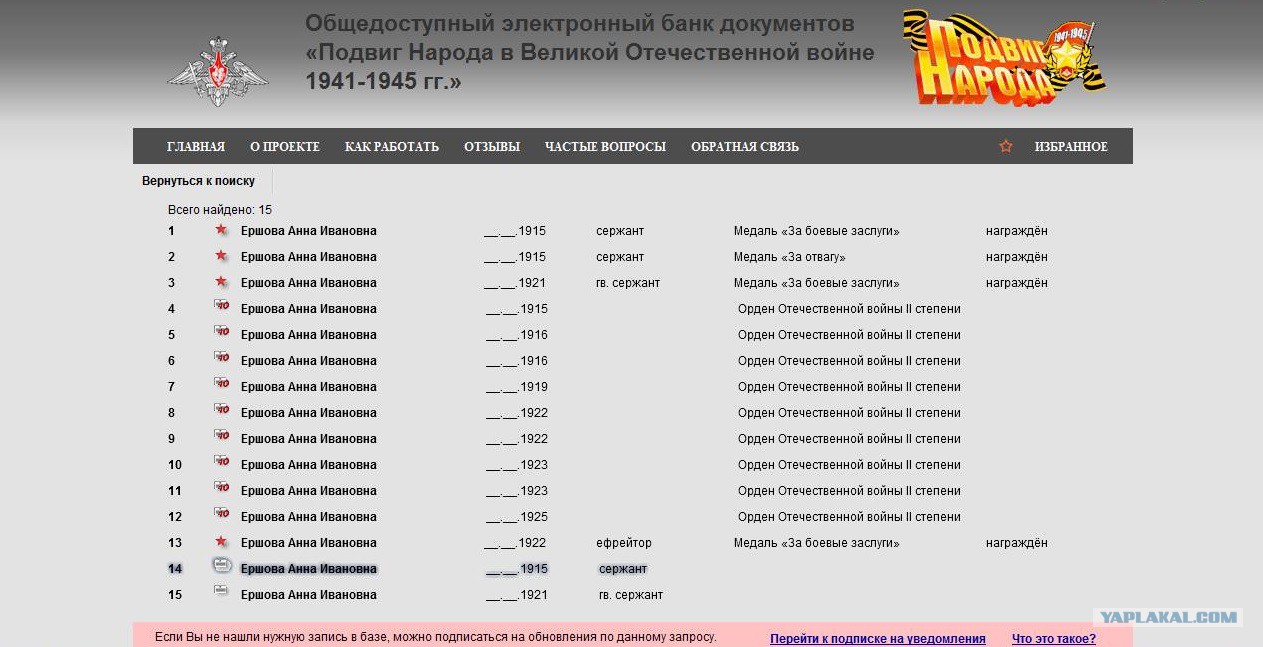
Task: Open the ГЛАВНАЯ menu item
Action: click(196, 147)
